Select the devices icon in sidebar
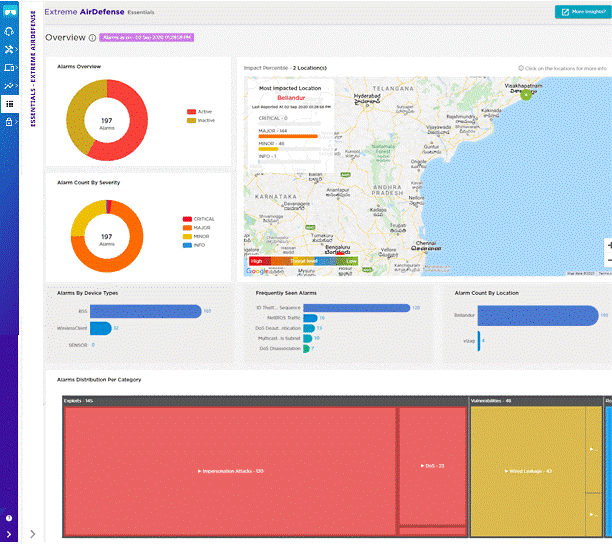The width and height of the screenshot is (612, 544). tap(9, 67)
